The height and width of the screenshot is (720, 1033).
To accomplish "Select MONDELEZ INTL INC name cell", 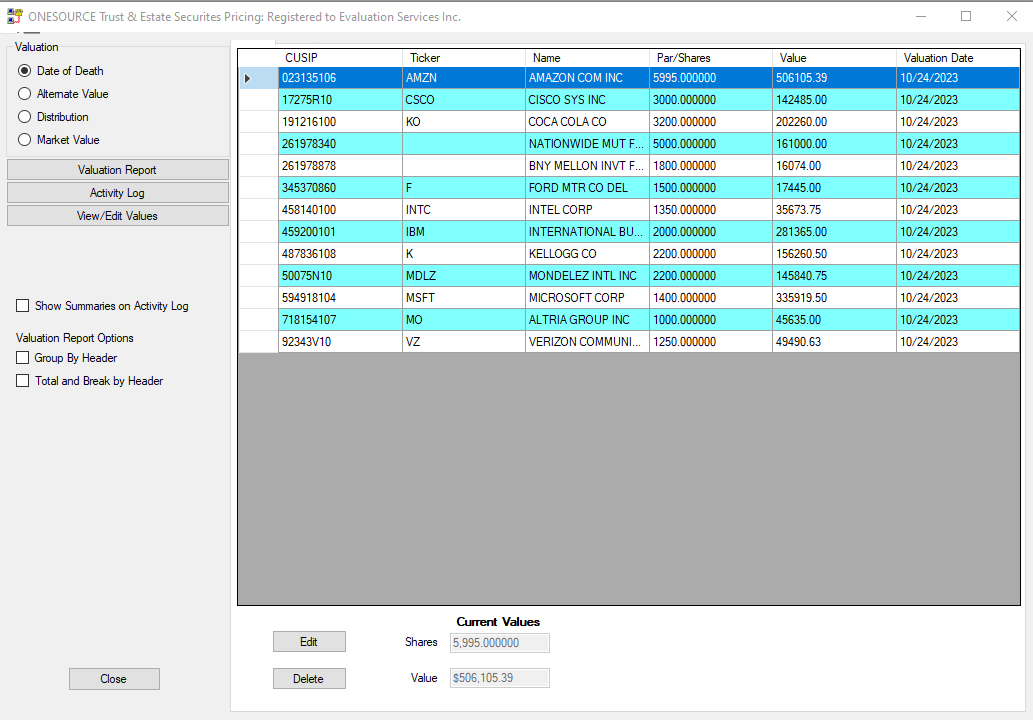I will [587, 275].
